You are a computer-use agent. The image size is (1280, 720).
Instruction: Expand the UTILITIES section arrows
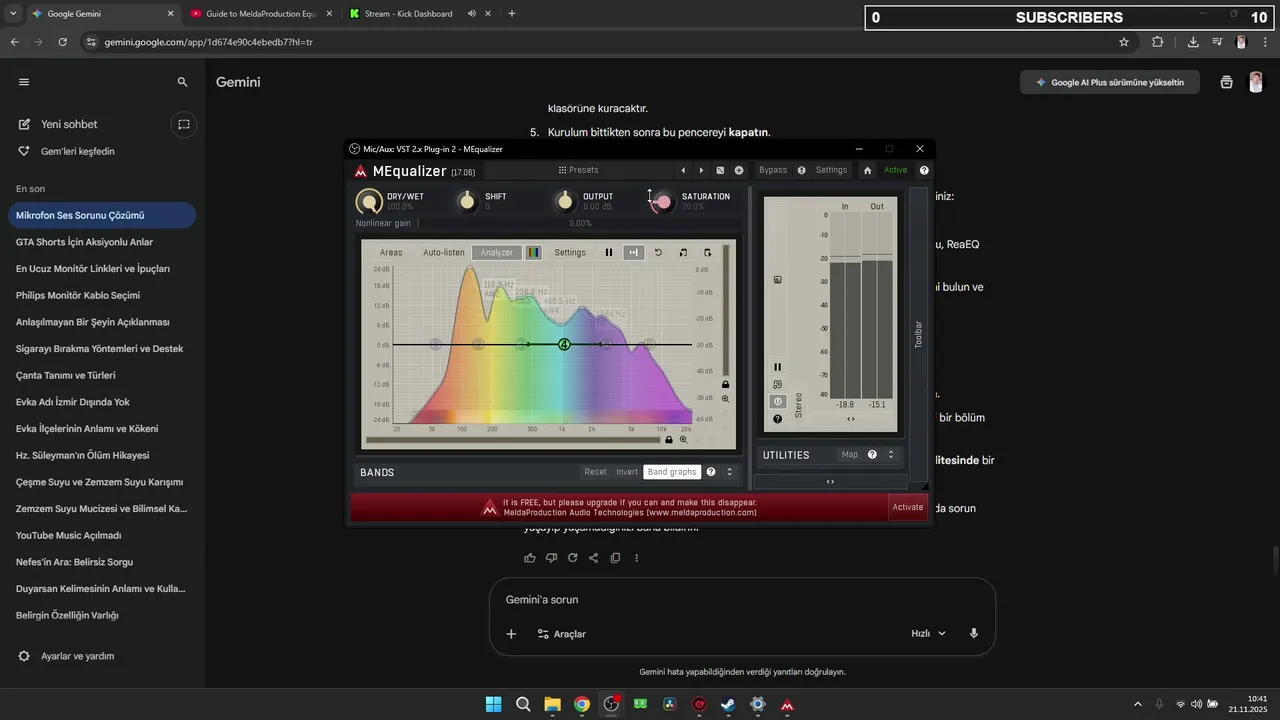(891, 454)
